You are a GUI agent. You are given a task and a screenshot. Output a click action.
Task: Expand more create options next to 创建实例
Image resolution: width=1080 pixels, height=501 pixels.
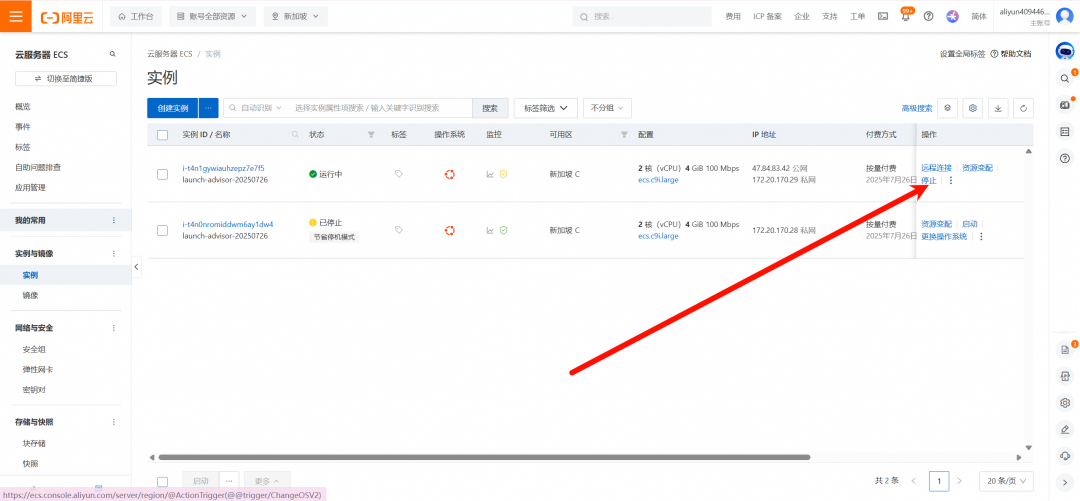click(x=209, y=108)
